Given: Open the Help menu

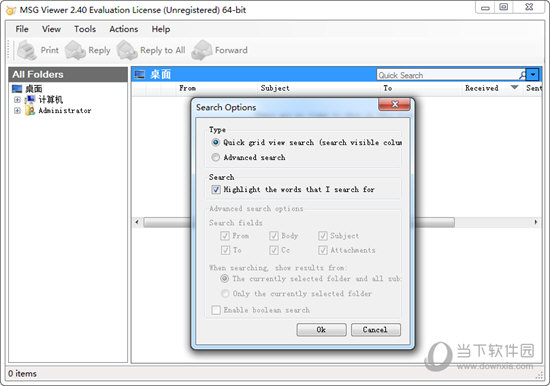Looking at the screenshot, I should [161, 29].
